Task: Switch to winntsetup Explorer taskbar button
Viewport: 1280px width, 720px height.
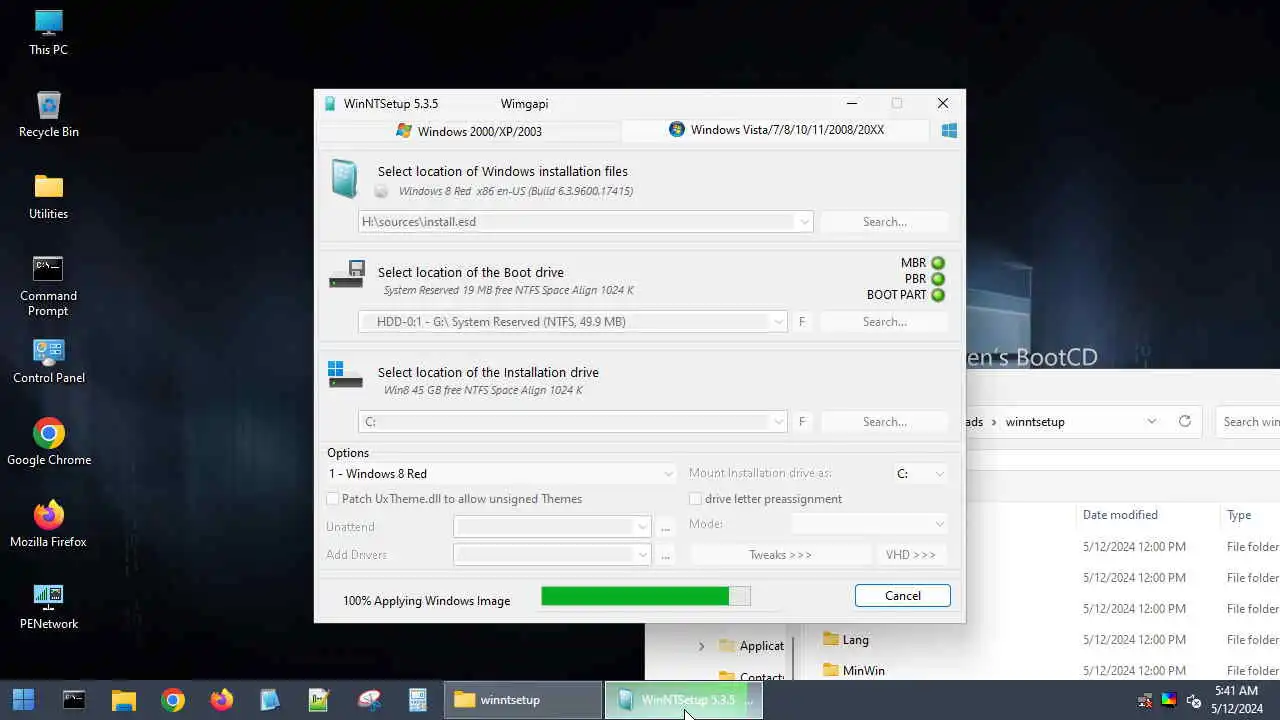Action: point(522,700)
